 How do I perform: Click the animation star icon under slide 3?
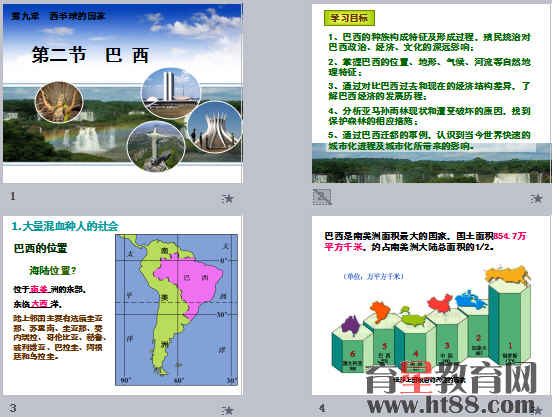(x=228, y=410)
